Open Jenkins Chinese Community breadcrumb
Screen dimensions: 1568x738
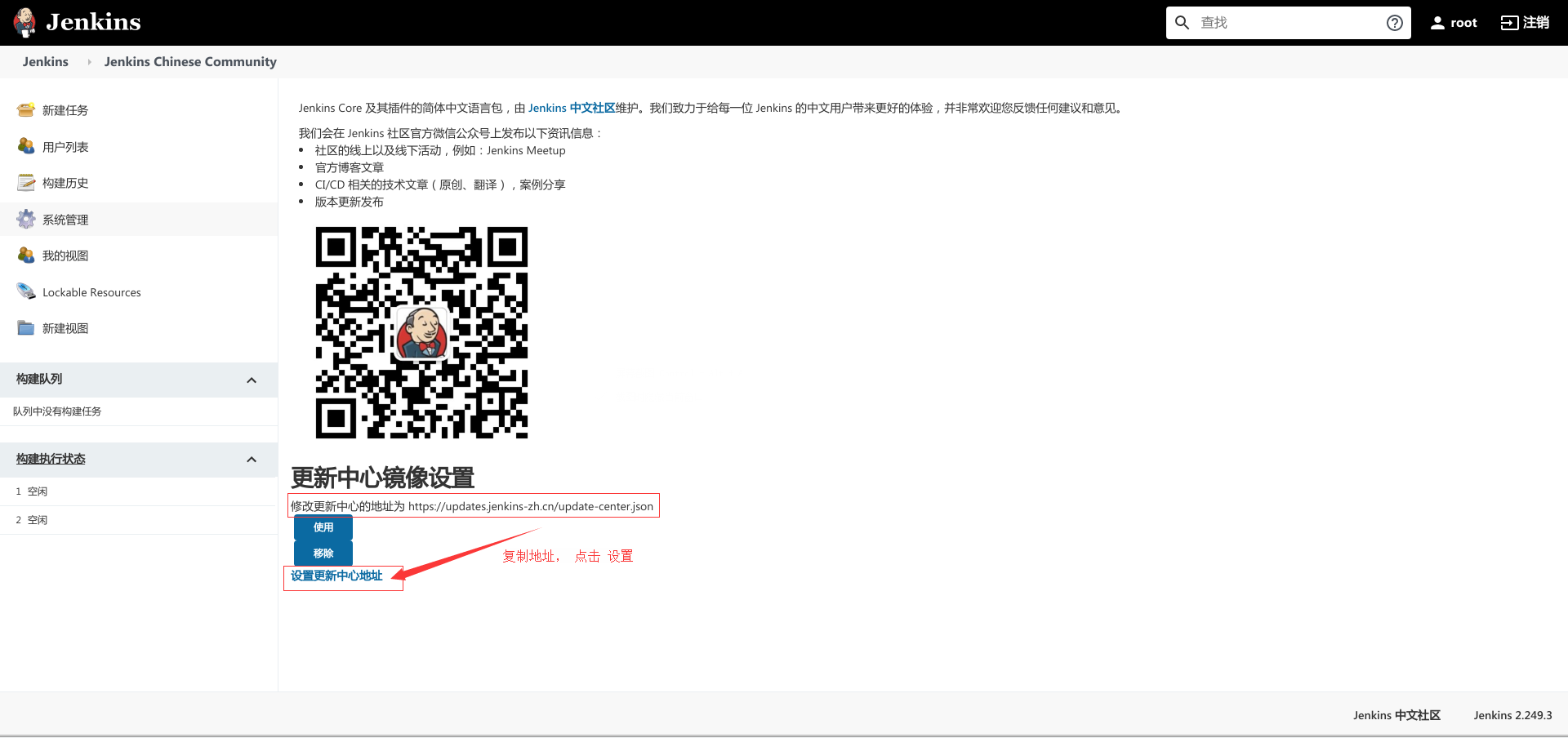[x=190, y=62]
